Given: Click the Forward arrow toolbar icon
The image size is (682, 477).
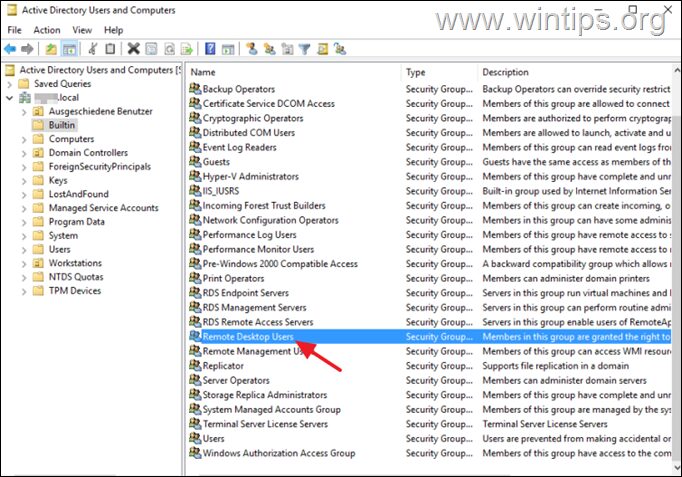Looking at the screenshot, I should pyautogui.click(x=27, y=49).
